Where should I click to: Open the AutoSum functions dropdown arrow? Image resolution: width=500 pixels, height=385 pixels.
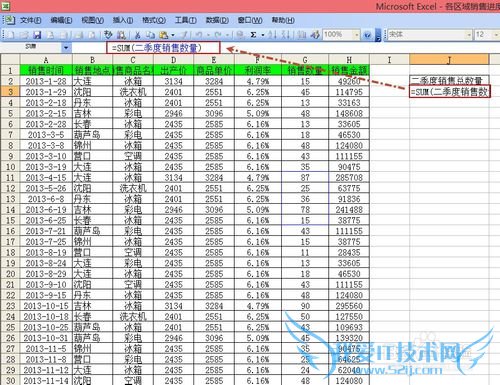[263, 35]
